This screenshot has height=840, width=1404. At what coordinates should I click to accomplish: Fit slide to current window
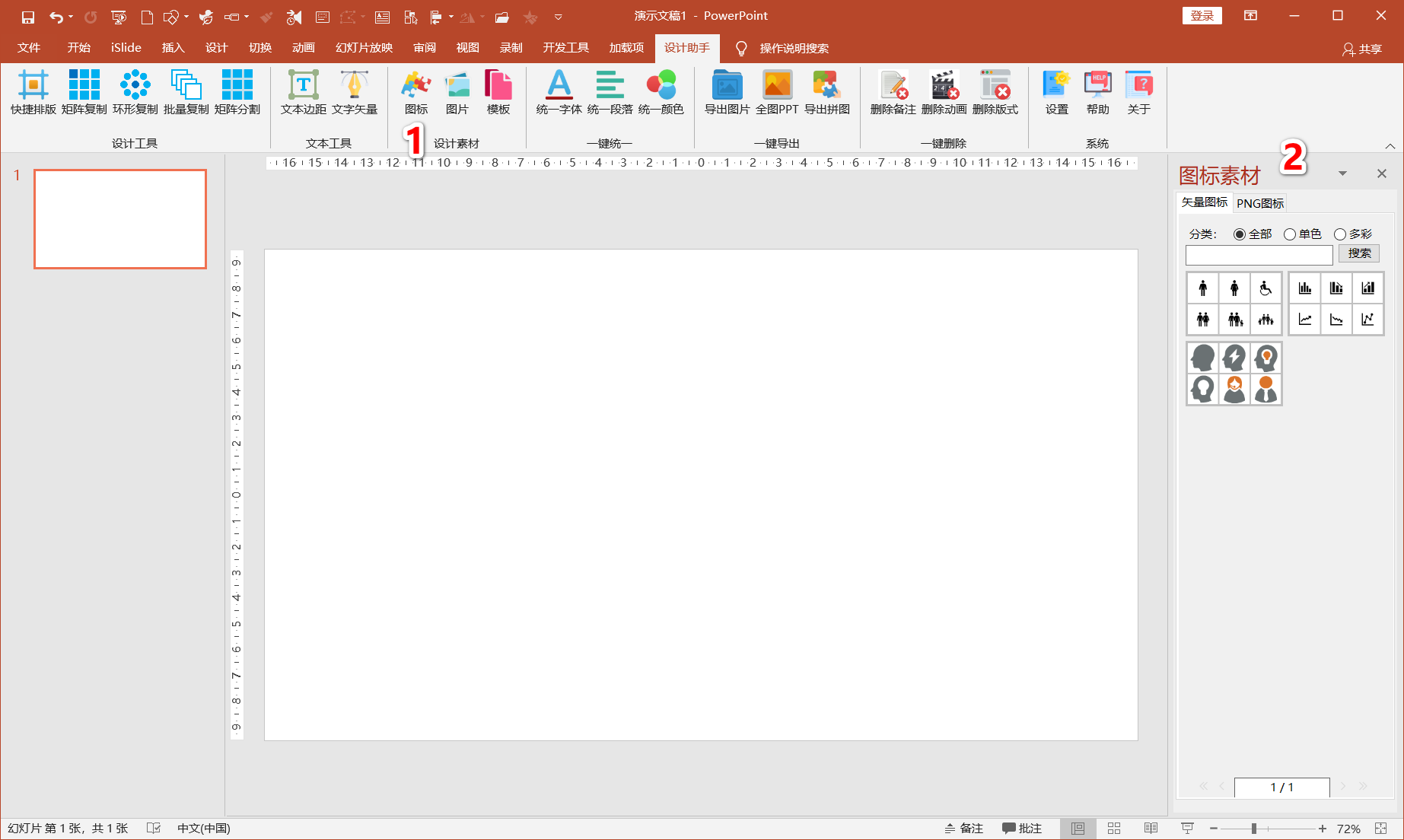coord(1381,829)
